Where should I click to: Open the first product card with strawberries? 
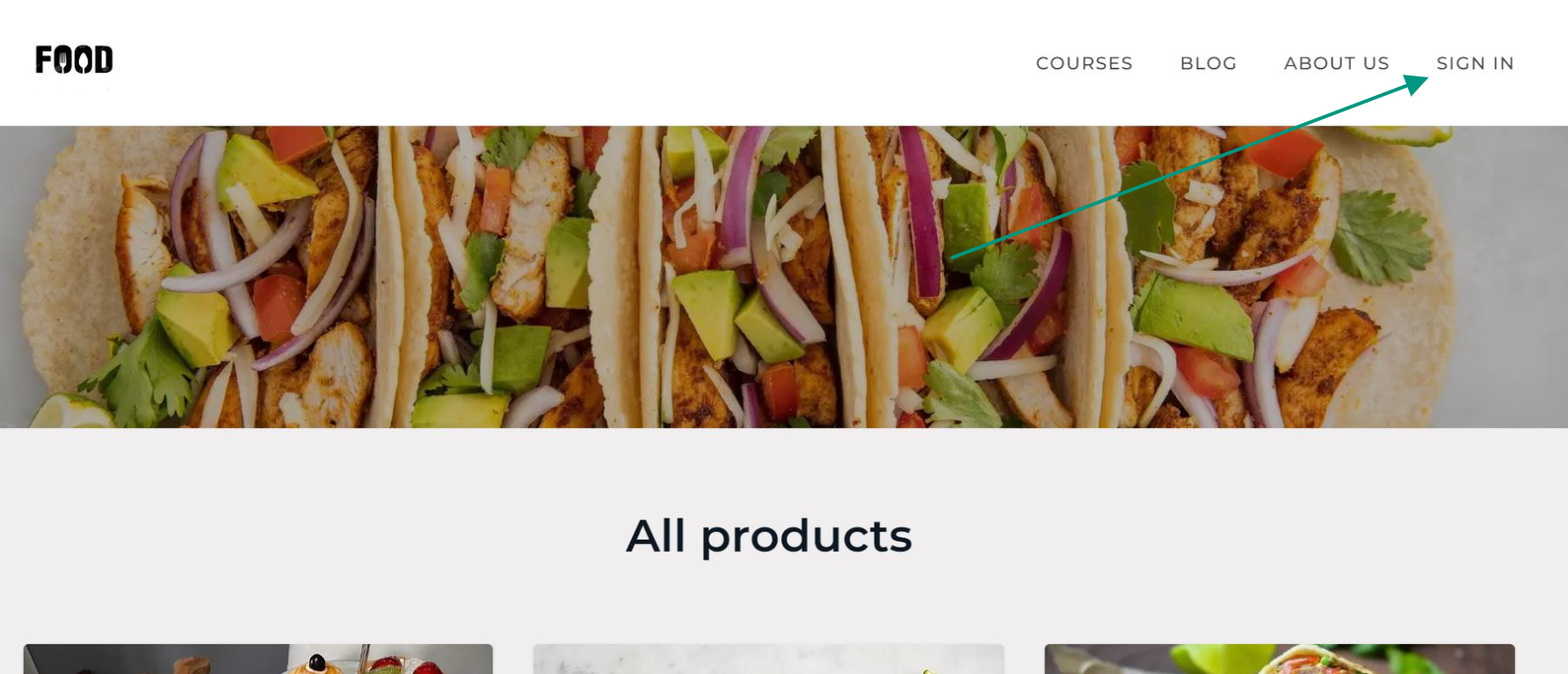258,659
